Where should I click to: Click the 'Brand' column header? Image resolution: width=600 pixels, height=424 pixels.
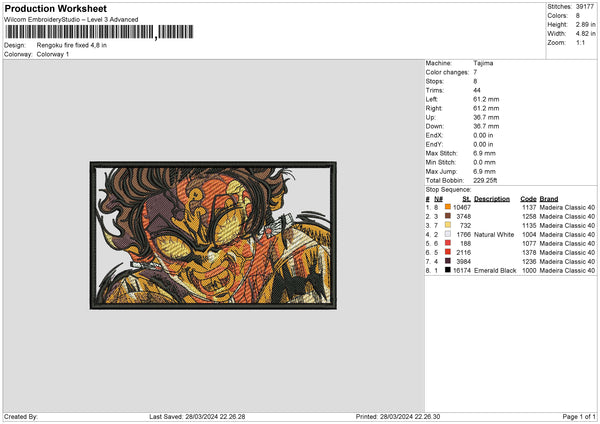point(549,199)
